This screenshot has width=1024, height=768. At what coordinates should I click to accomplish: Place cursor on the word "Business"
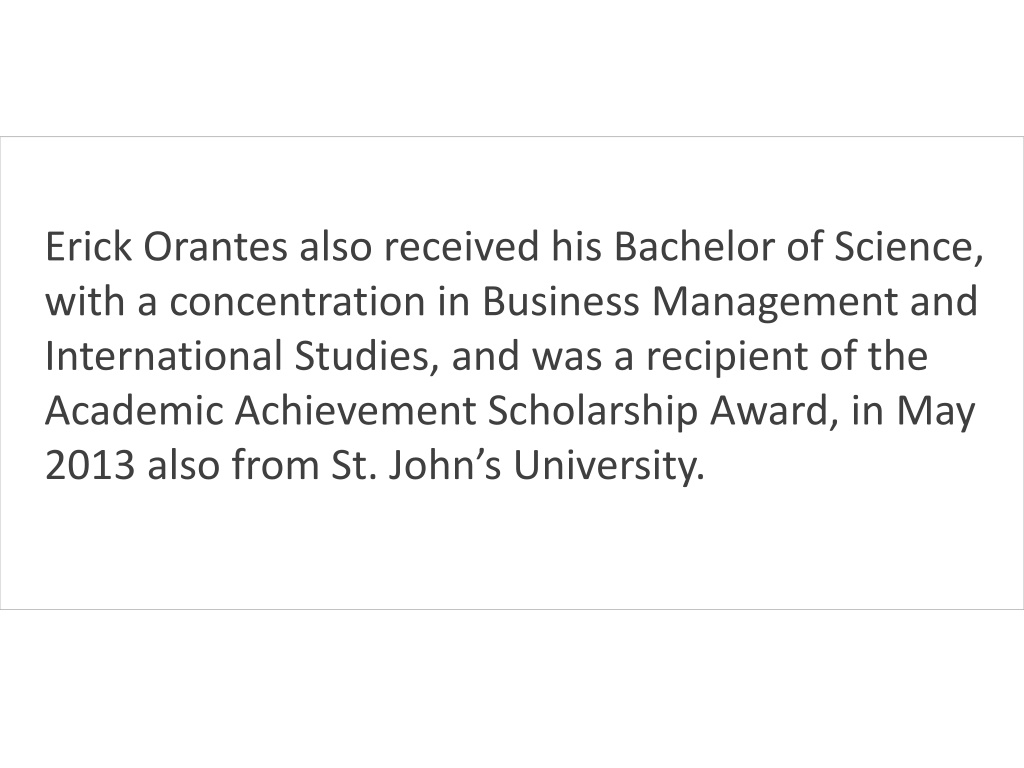(560, 302)
